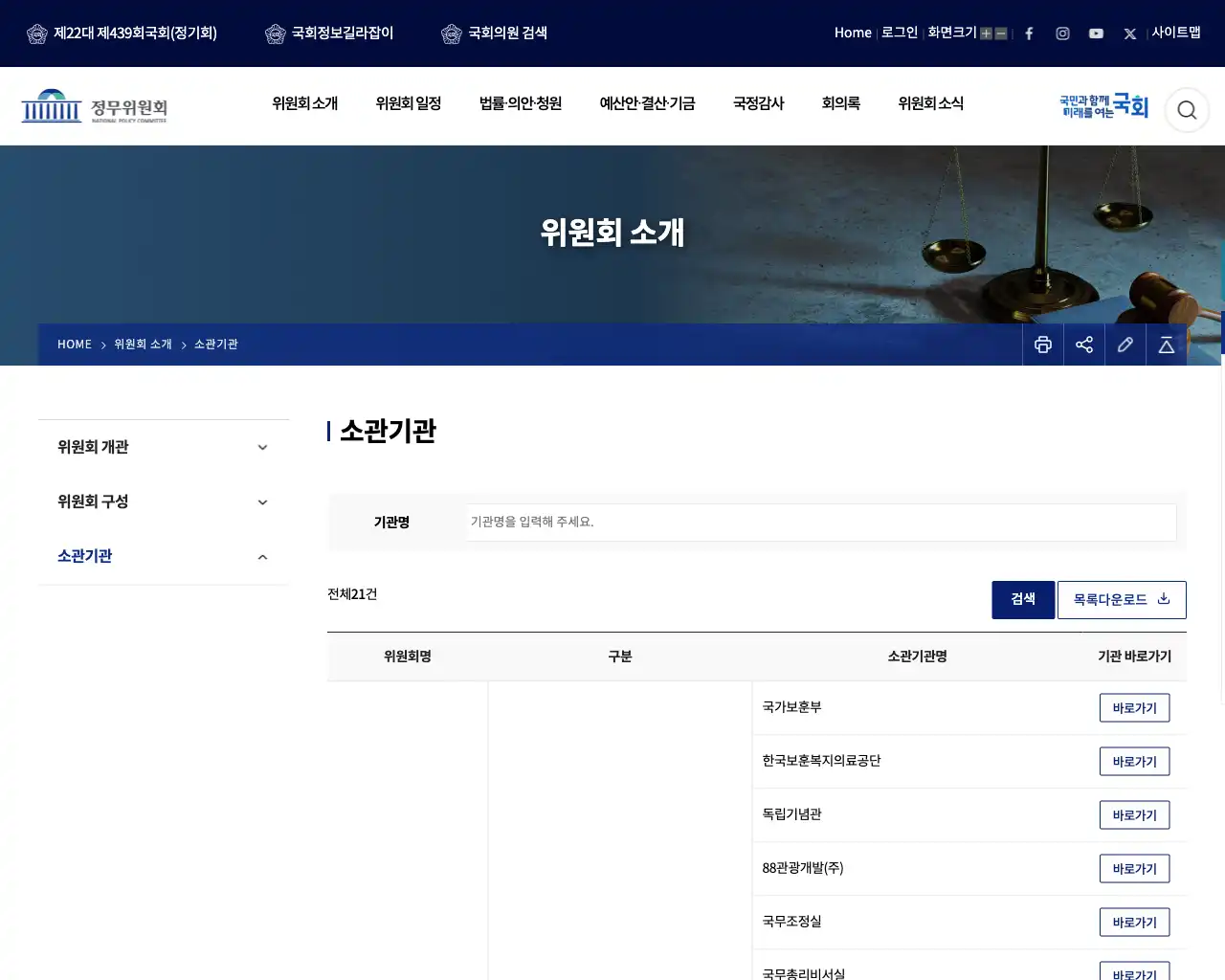Click 소관기관 in the breadcrumb
Viewport: 1225px width, 980px height.
(216, 345)
